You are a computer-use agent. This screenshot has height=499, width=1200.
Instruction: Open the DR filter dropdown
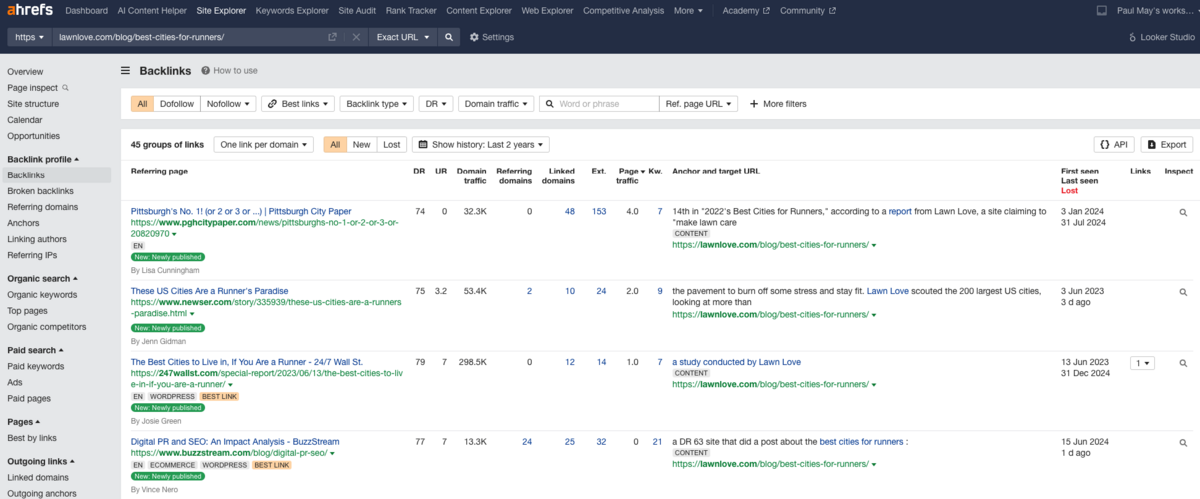pyautogui.click(x=435, y=104)
